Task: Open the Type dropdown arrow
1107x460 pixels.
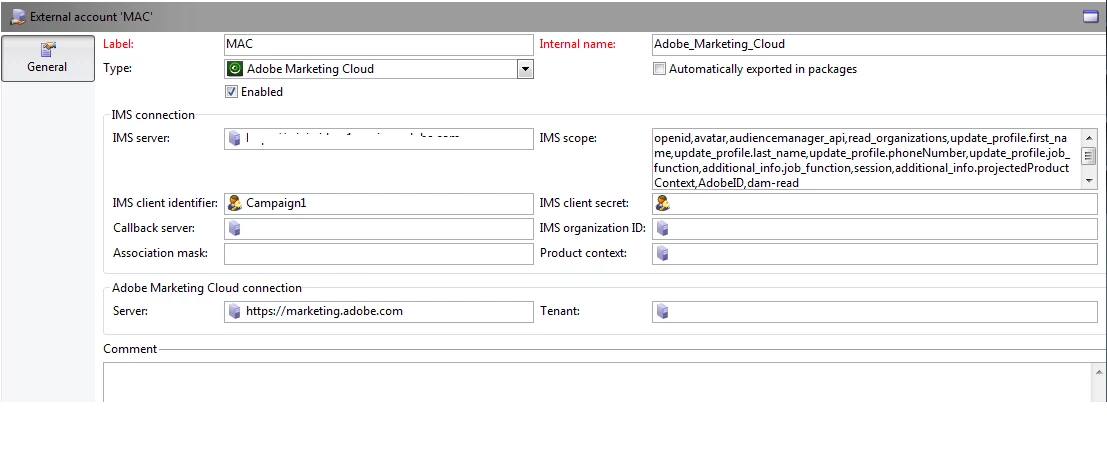Action: 525,69
